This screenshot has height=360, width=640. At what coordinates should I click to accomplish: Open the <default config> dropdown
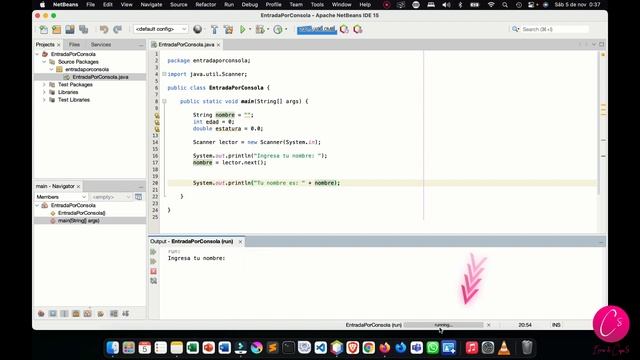(160, 29)
